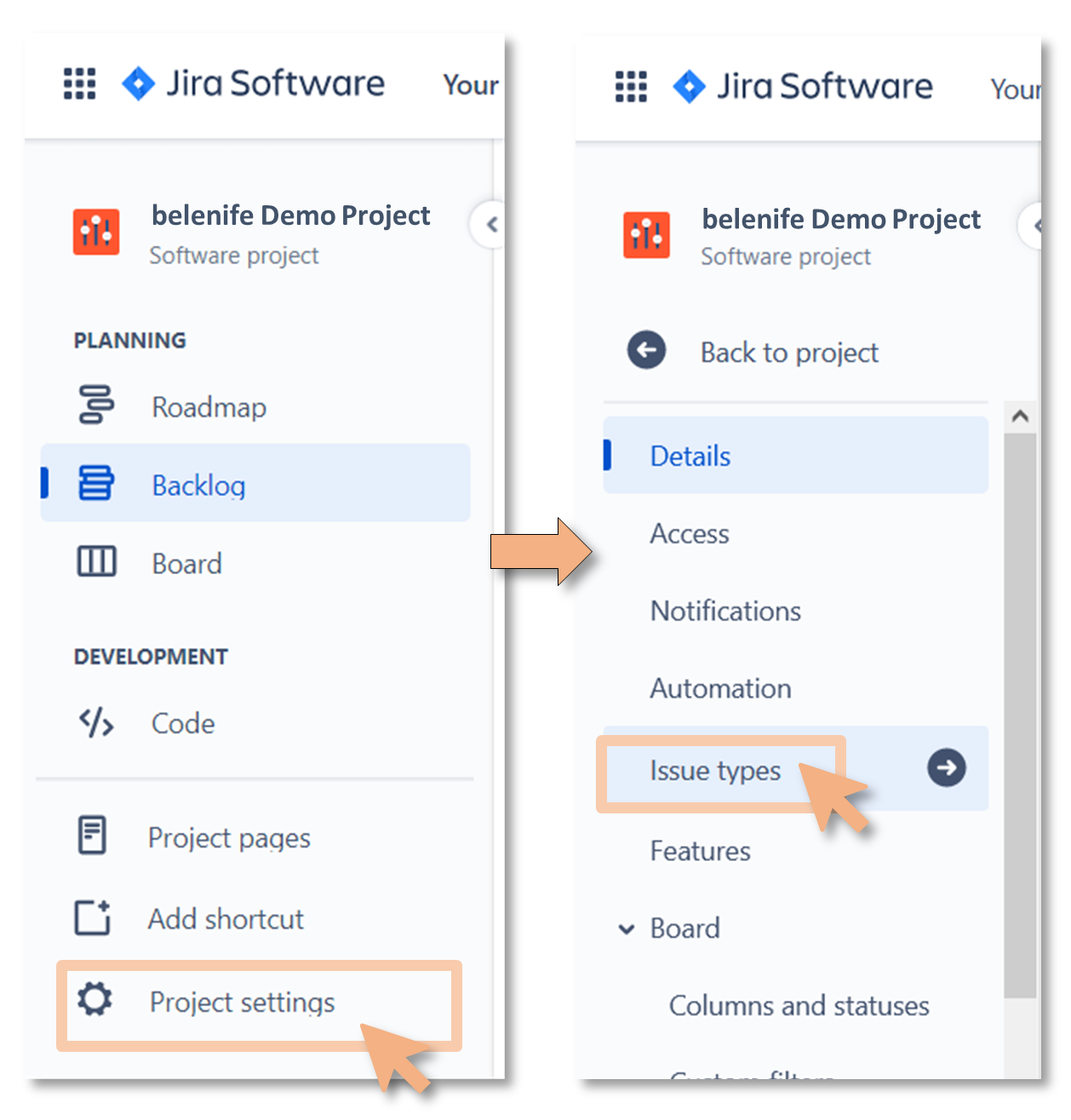Click the Board columns icon in left sidebar
1071x1120 pixels.
tap(96, 562)
